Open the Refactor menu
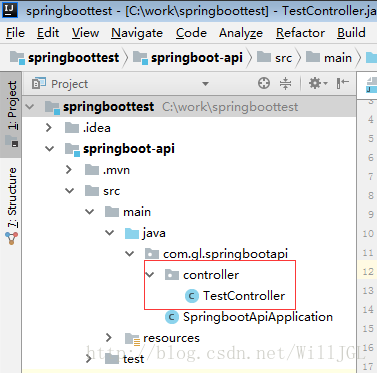The height and width of the screenshot is (373, 377). (300, 33)
